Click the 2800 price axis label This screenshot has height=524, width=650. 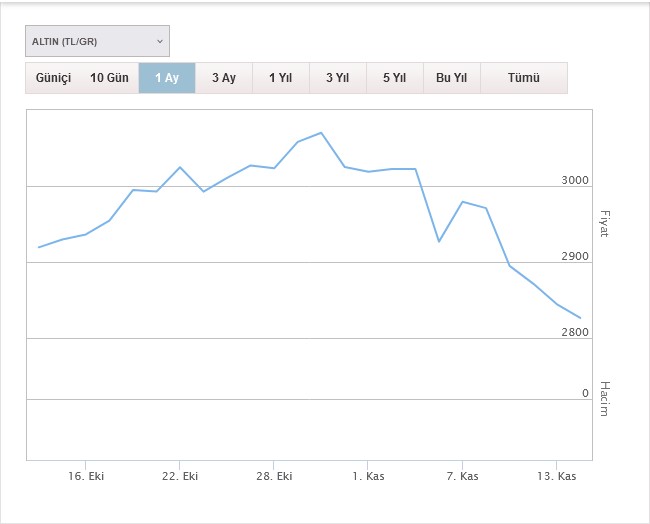(575, 332)
